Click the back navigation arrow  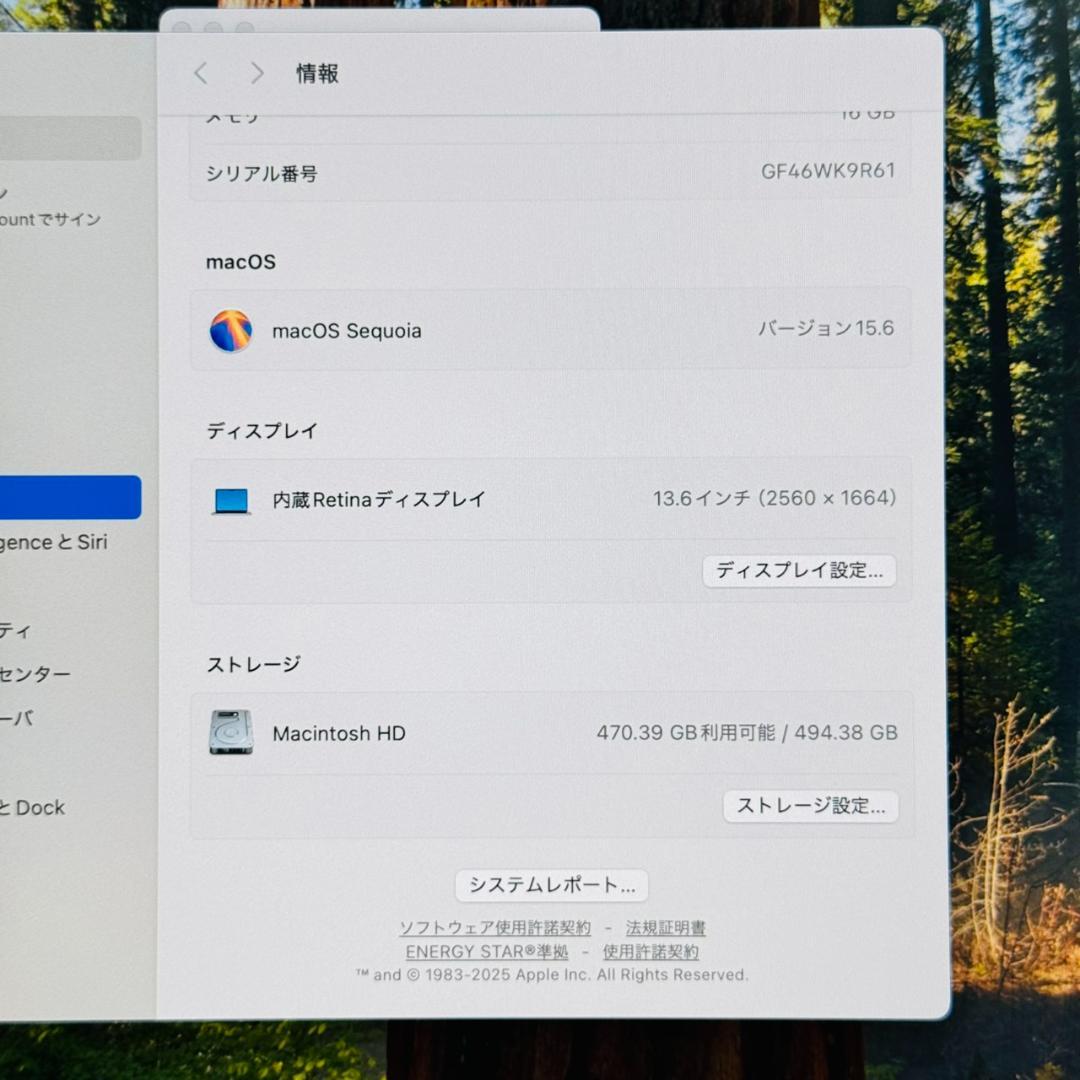pyautogui.click(x=200, y=73)
